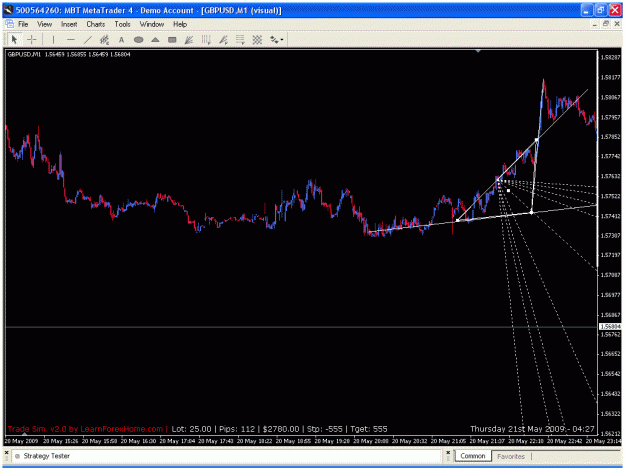Image resolution: width=625 pixels, height=468 pixels.
Task: Open the File menu
Action: [23, 24]
